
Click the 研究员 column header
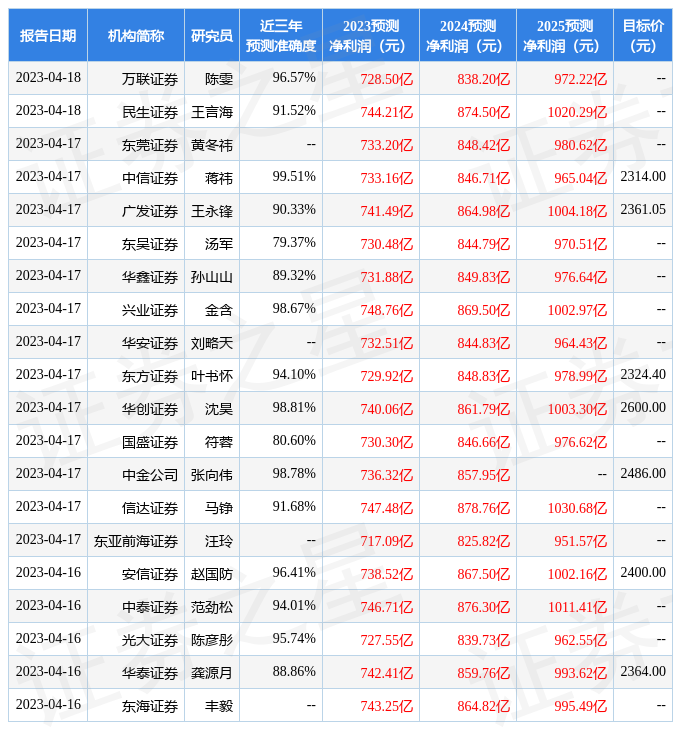coord(212,35)
